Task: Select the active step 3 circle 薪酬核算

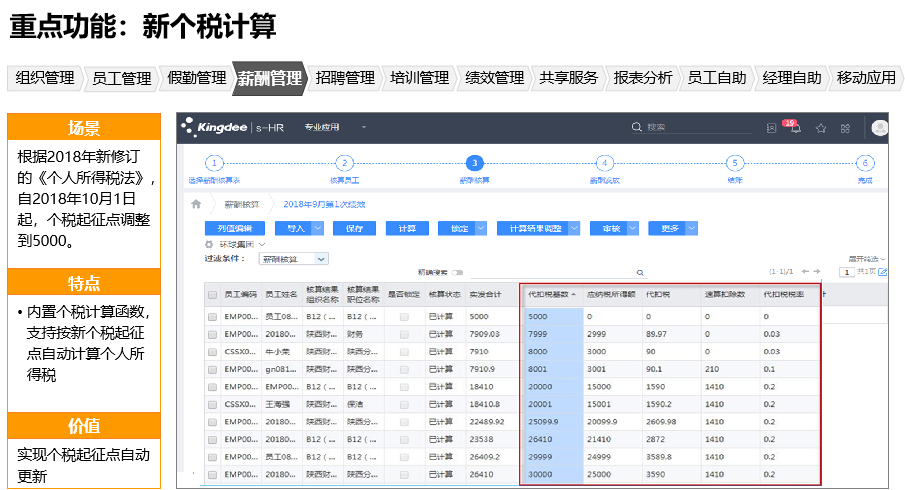Action: (x=474, y=163)
